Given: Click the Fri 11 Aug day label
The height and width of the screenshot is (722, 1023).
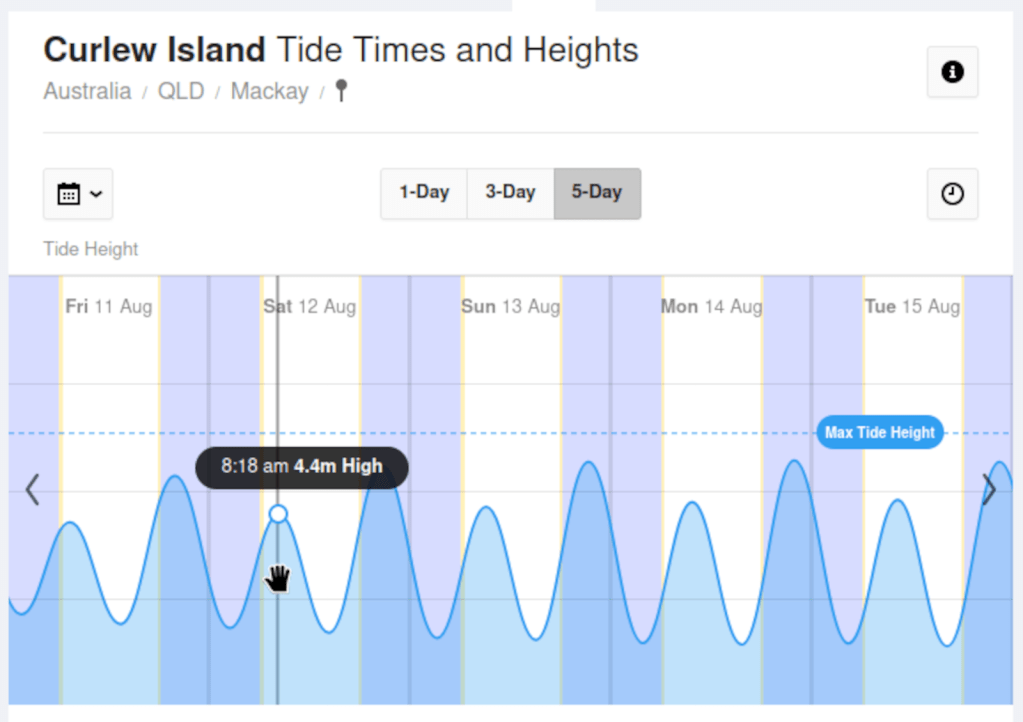Looking at the screenshot, I should 109,306.
